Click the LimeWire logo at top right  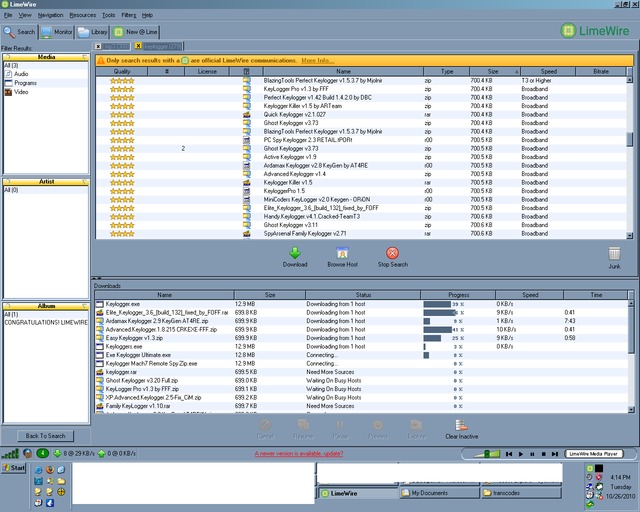point(595,31)
